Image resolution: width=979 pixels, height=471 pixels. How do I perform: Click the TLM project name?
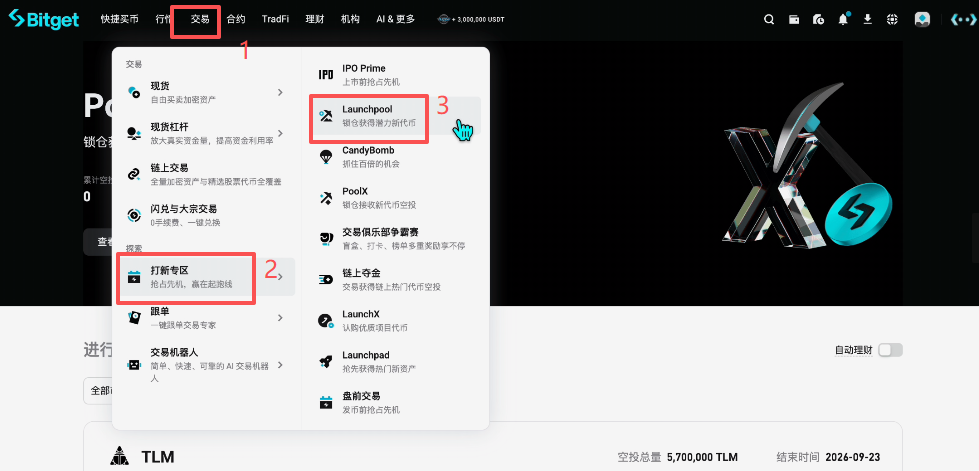pyautogui.click(x=158, y=457)
